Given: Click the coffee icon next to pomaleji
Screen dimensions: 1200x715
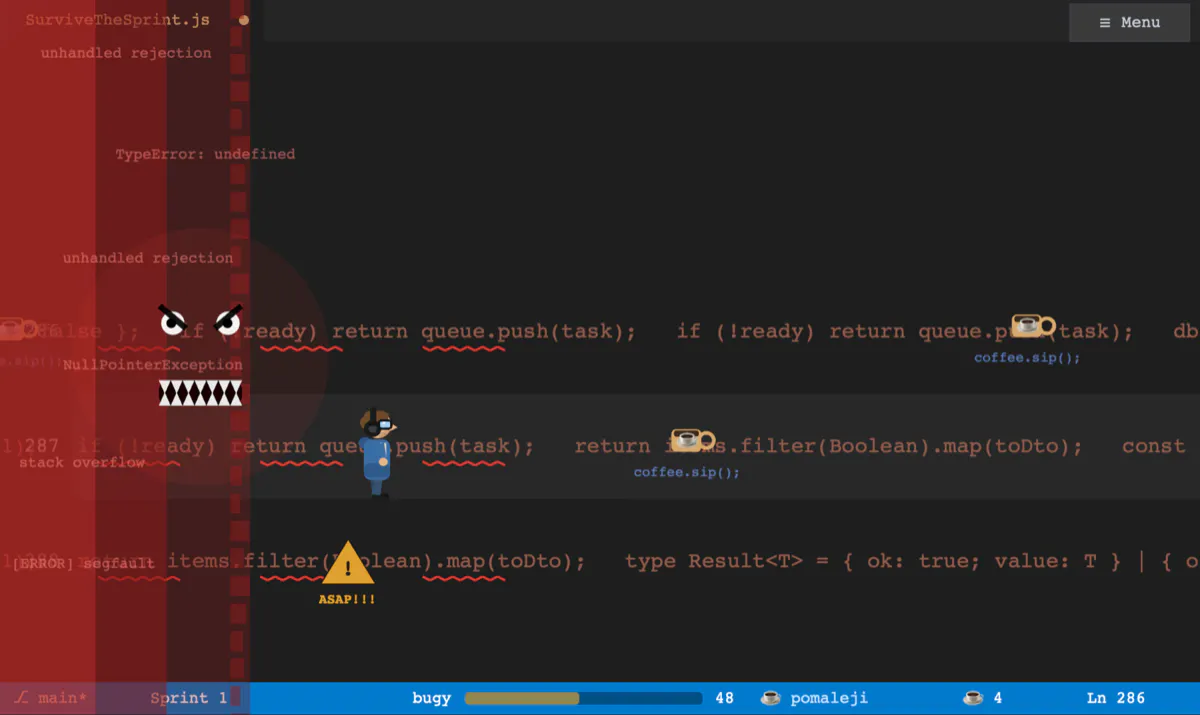Looking at the screenshot, I should (770, 698).
